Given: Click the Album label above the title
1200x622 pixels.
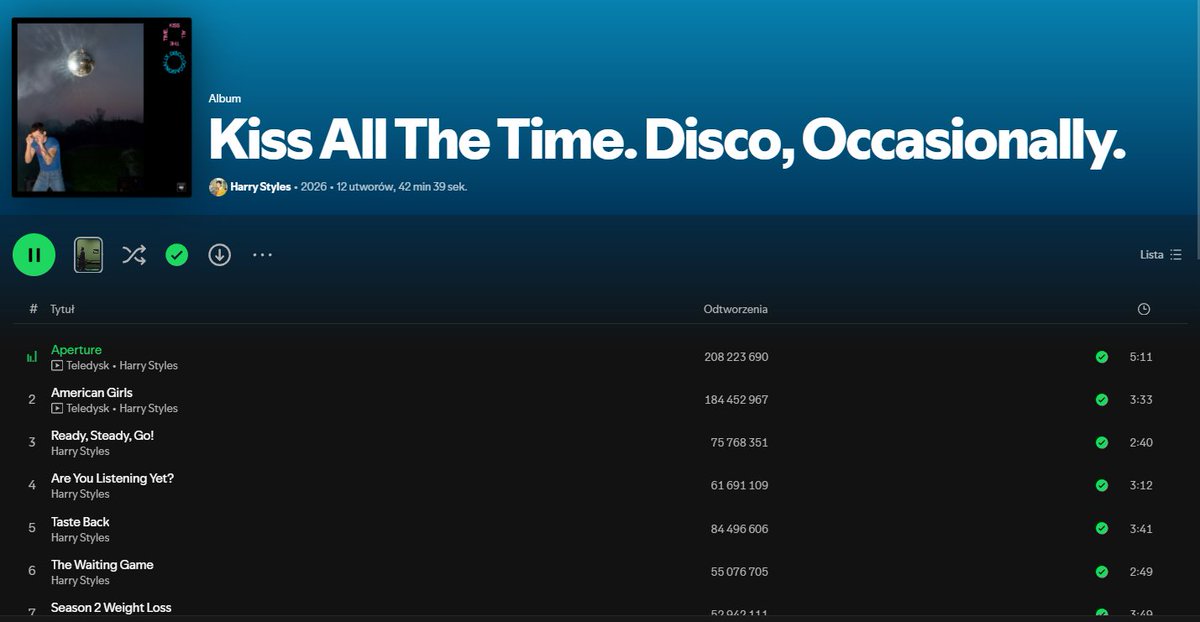Looking at the screenshot, I should pos(225,99).
